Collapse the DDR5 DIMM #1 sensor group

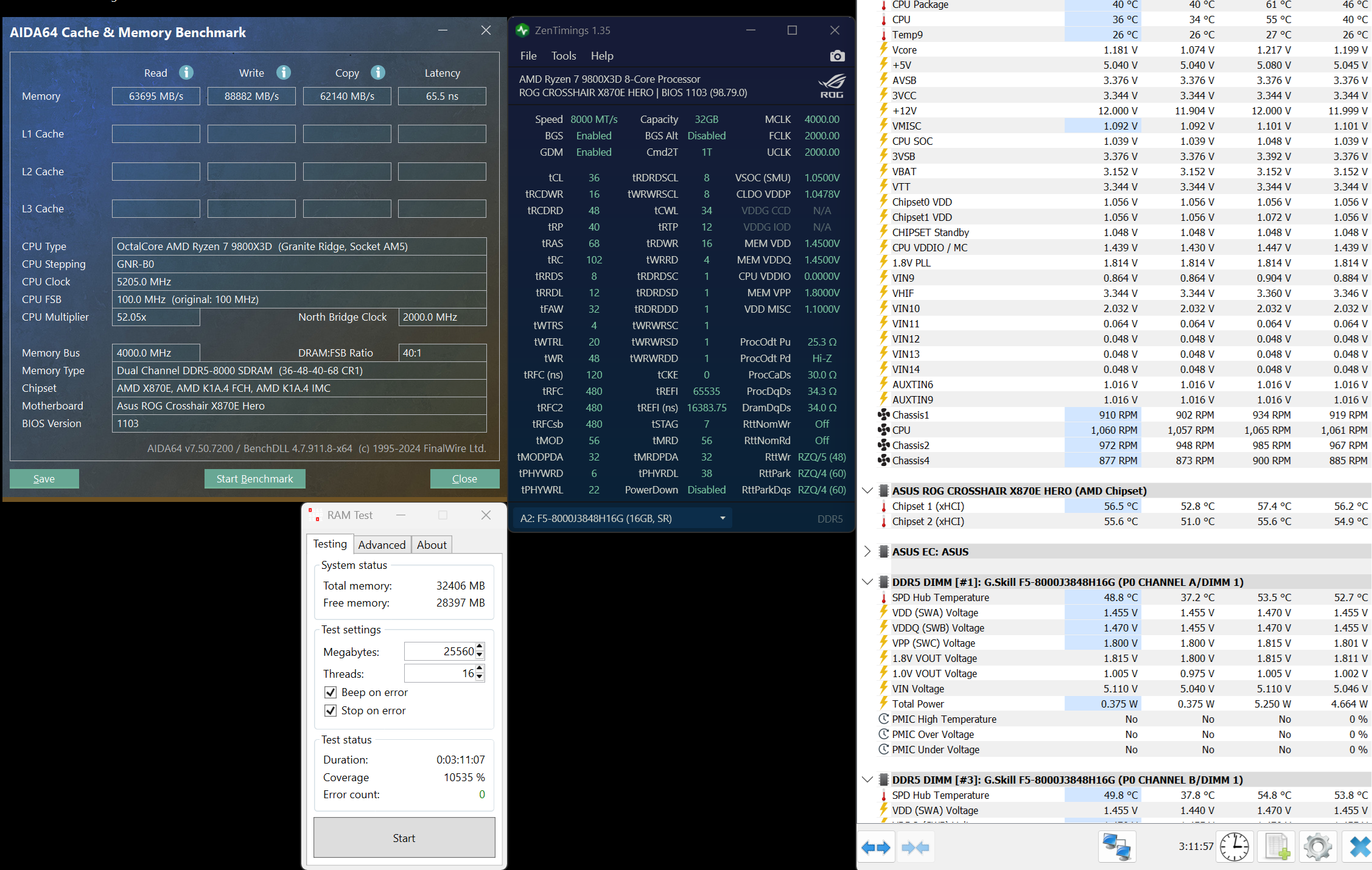867,582
